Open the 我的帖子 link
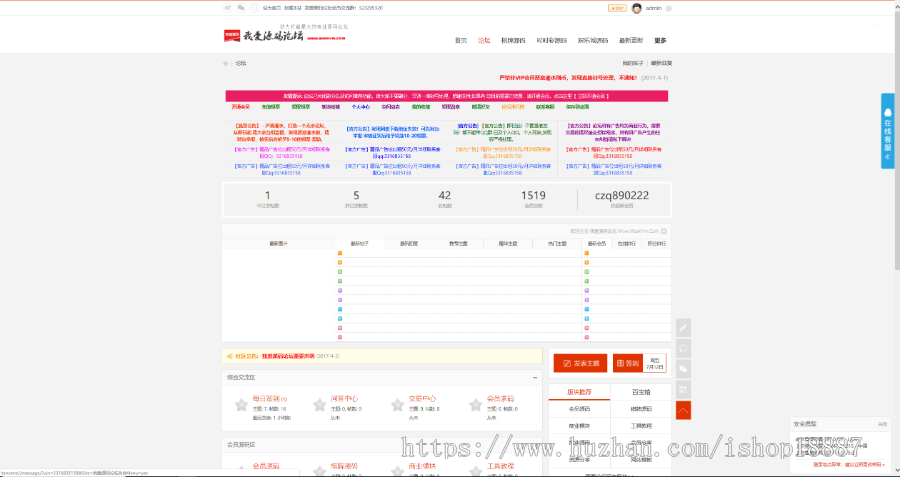 [x=634, y=63]
